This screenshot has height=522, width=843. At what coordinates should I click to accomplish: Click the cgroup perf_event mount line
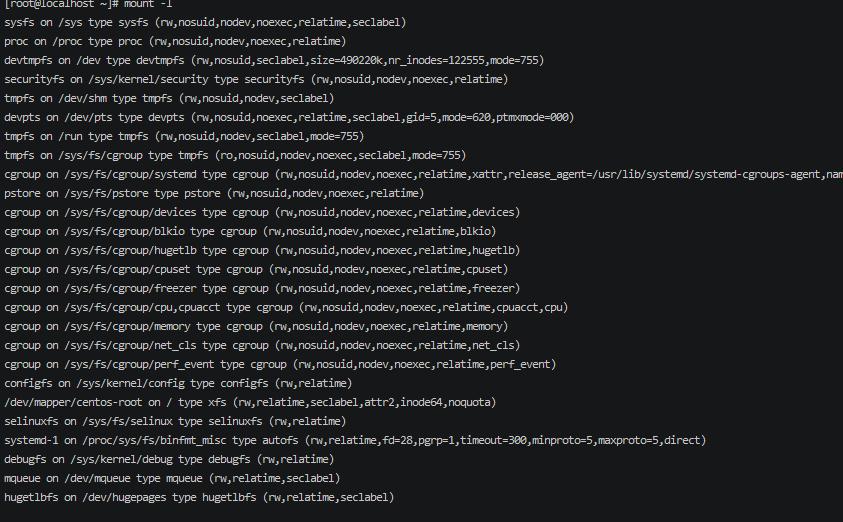coord(280,364)
